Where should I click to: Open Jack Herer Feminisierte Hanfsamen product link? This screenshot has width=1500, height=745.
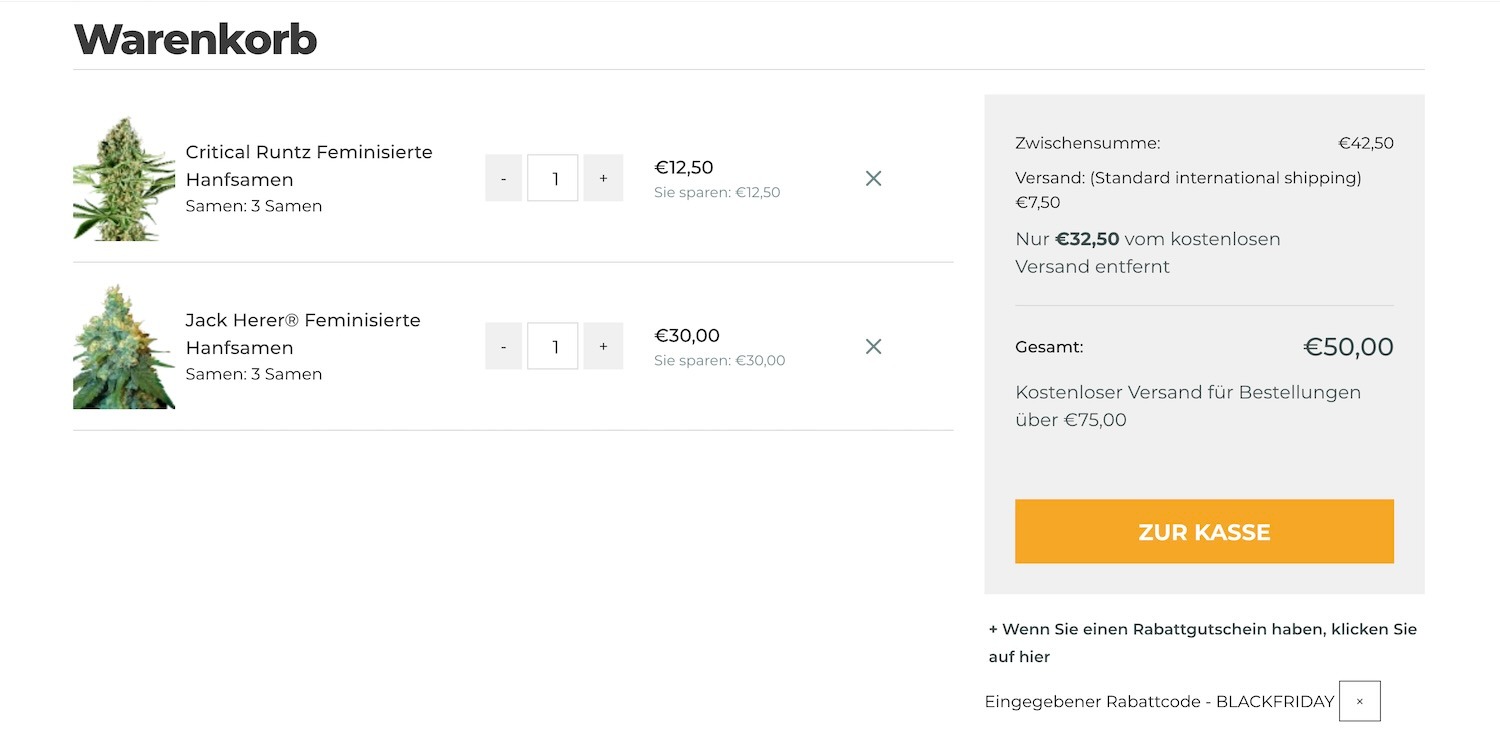coord(302,334)
